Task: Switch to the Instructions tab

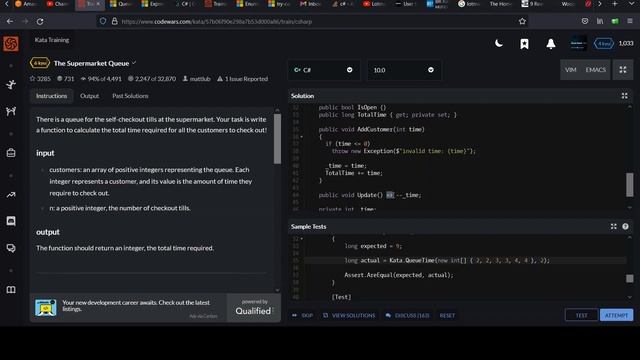Action: [x=51, y=96]
